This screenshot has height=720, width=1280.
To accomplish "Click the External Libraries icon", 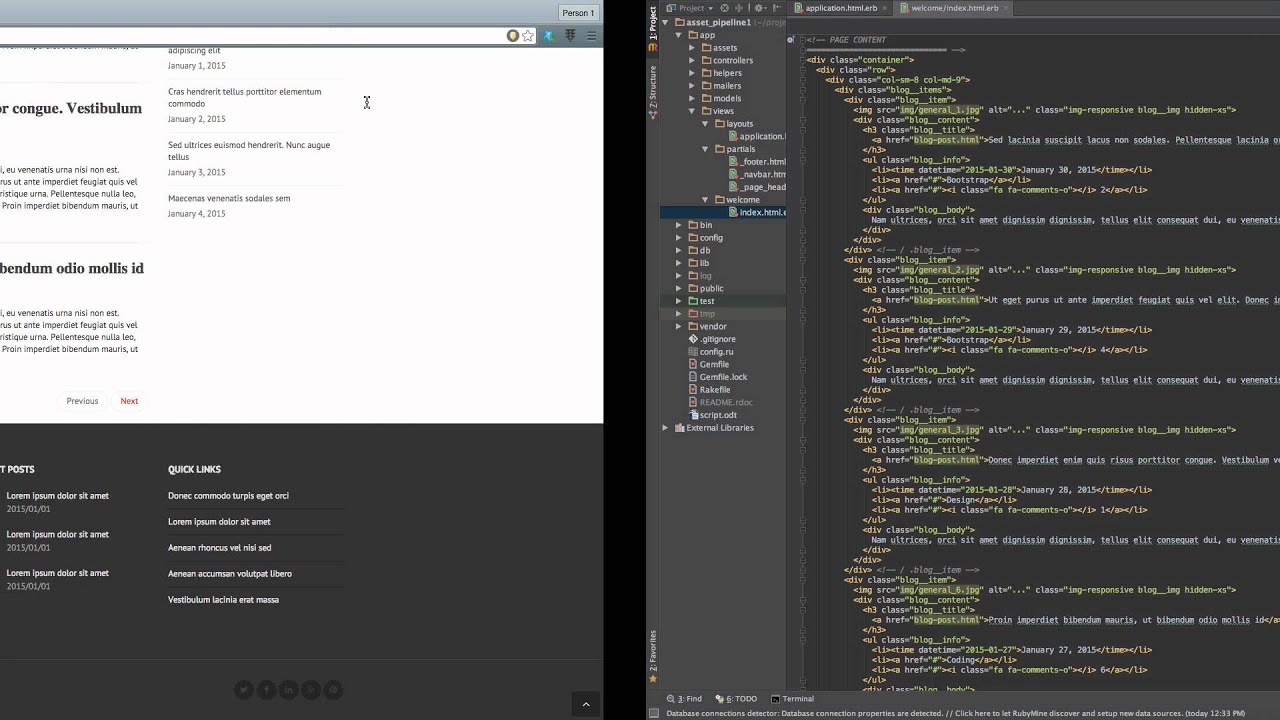I will coord(680,428).
